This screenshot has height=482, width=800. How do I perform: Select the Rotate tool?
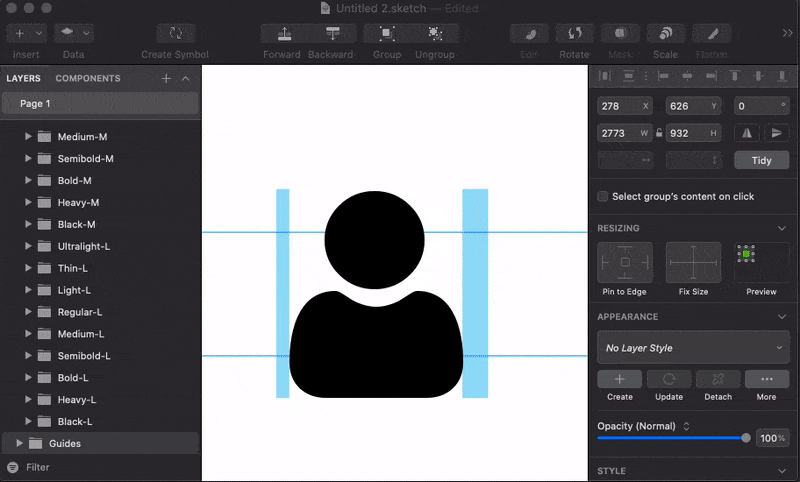coord(574,34)
